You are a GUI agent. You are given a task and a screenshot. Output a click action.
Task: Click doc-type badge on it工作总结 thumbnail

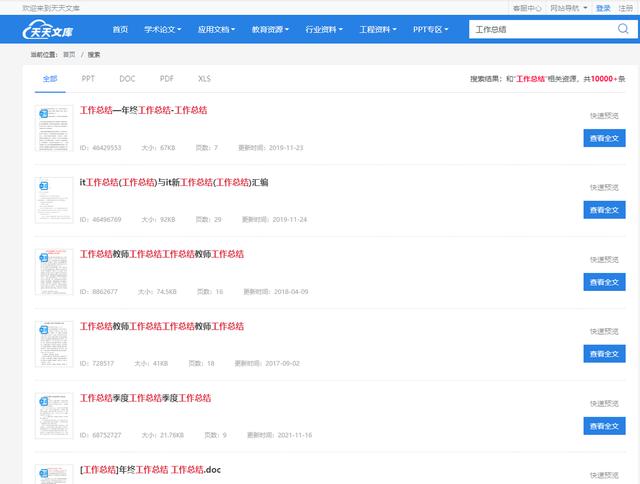pyautogui.click(x=44, y=186)
